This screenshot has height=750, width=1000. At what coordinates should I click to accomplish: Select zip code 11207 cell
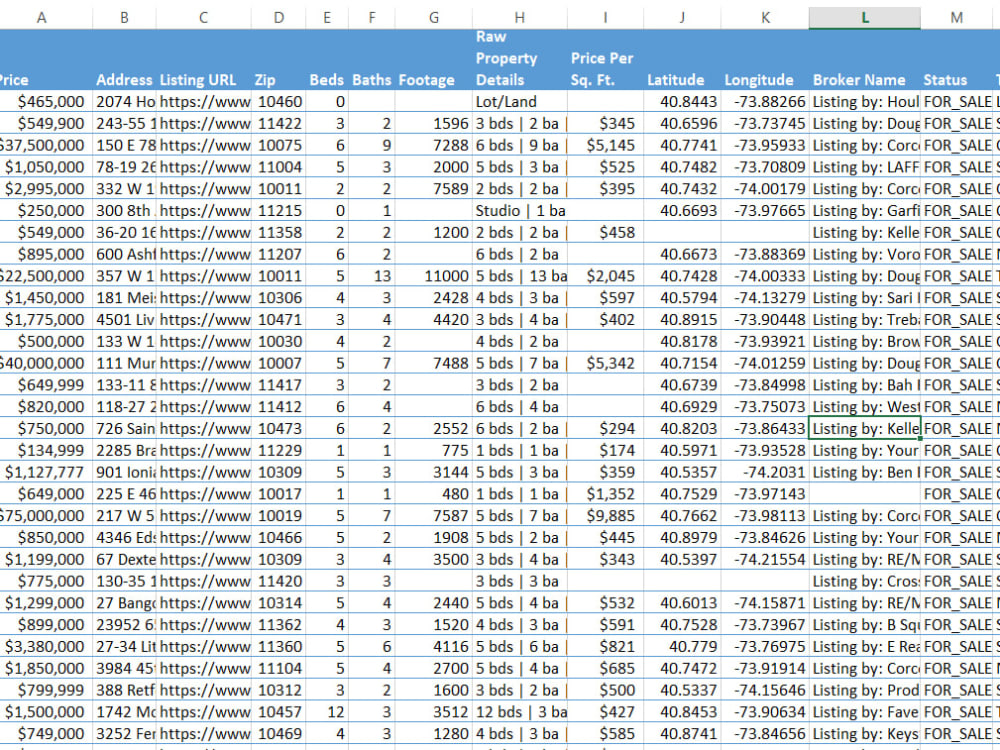click(279, 254)
